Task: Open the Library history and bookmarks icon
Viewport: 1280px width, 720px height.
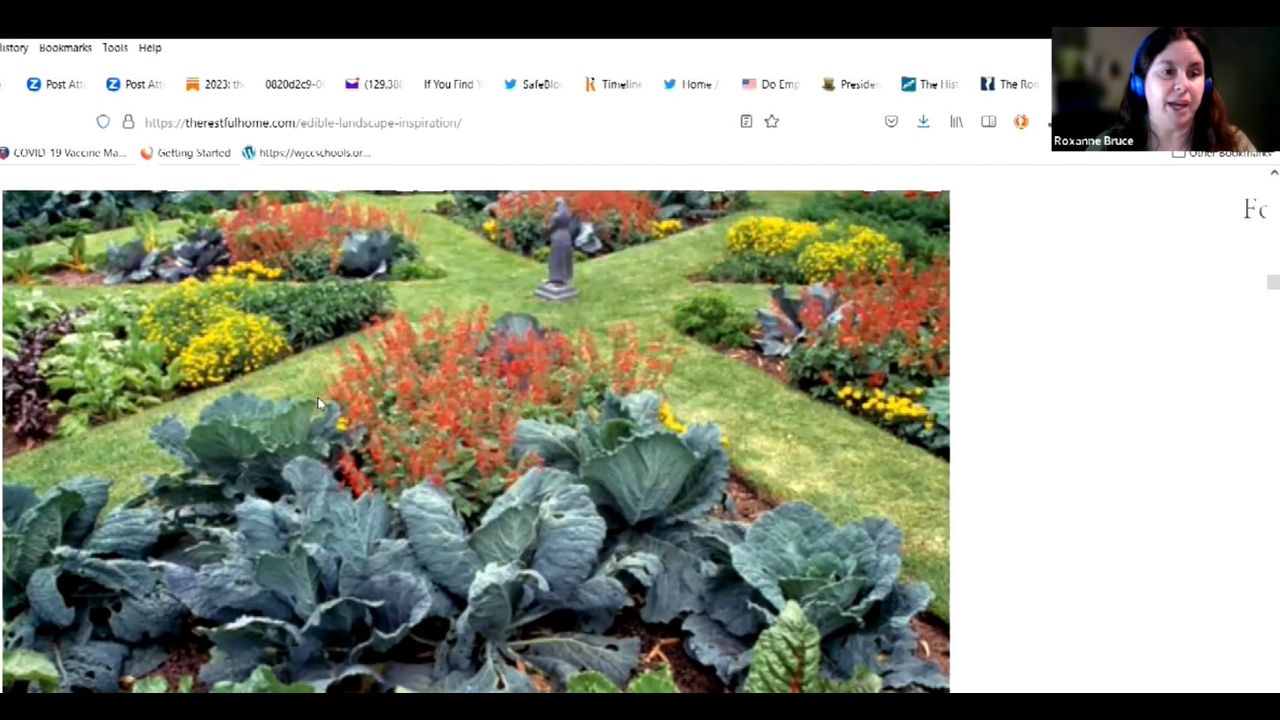Action: coord(956,122)
